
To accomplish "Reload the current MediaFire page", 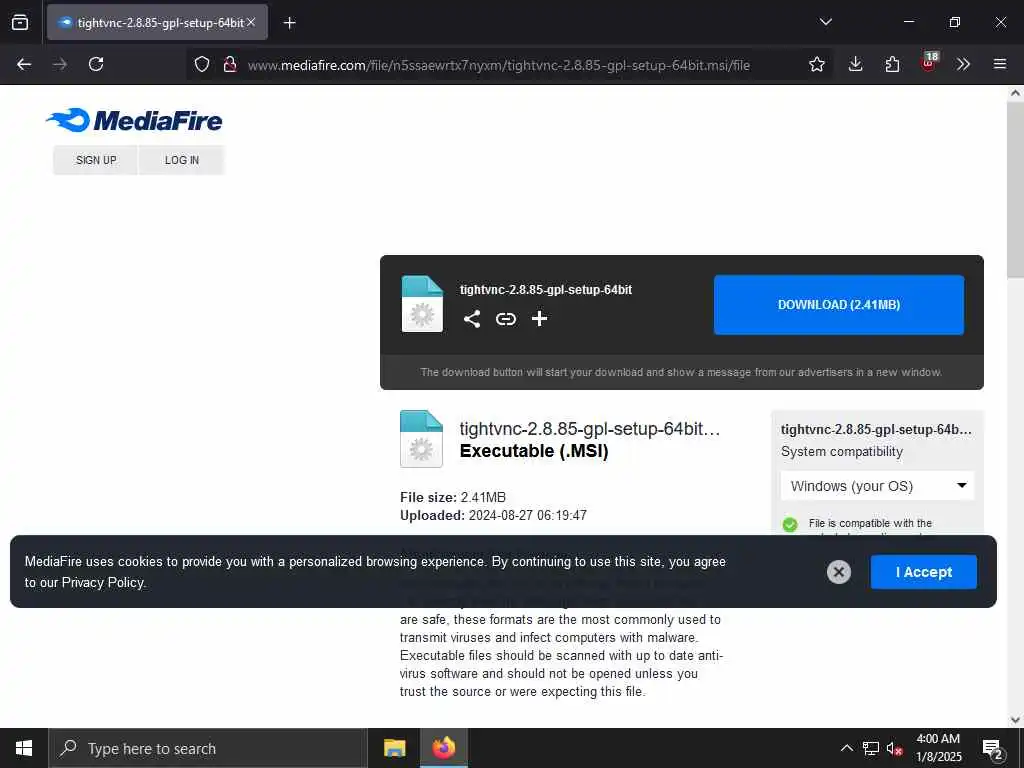I will point(96,64).
